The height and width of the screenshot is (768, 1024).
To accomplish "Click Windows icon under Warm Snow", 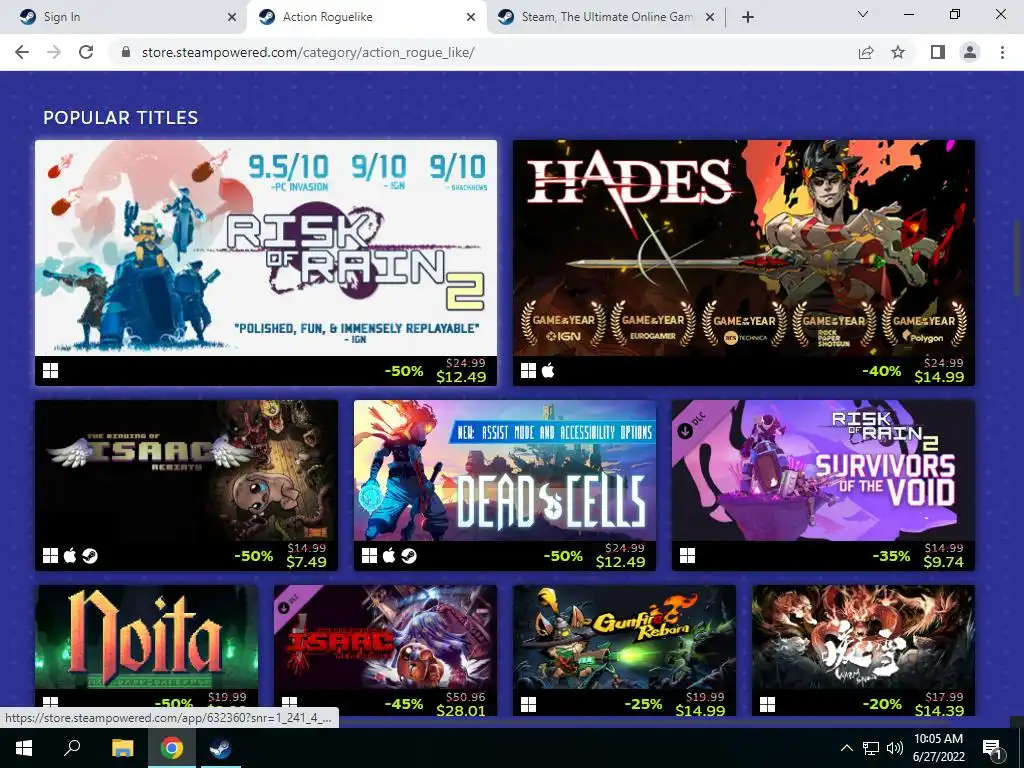I will [x=767, y=705].
